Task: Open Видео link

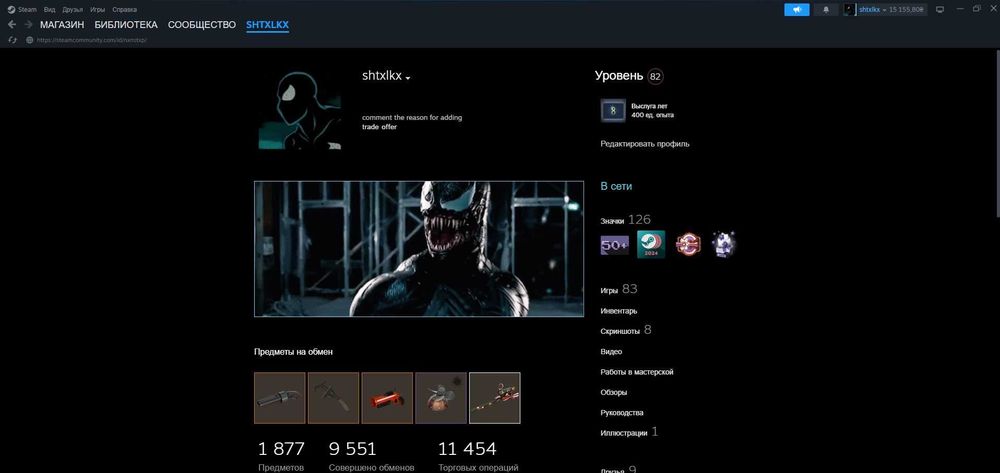Action: 611,352
